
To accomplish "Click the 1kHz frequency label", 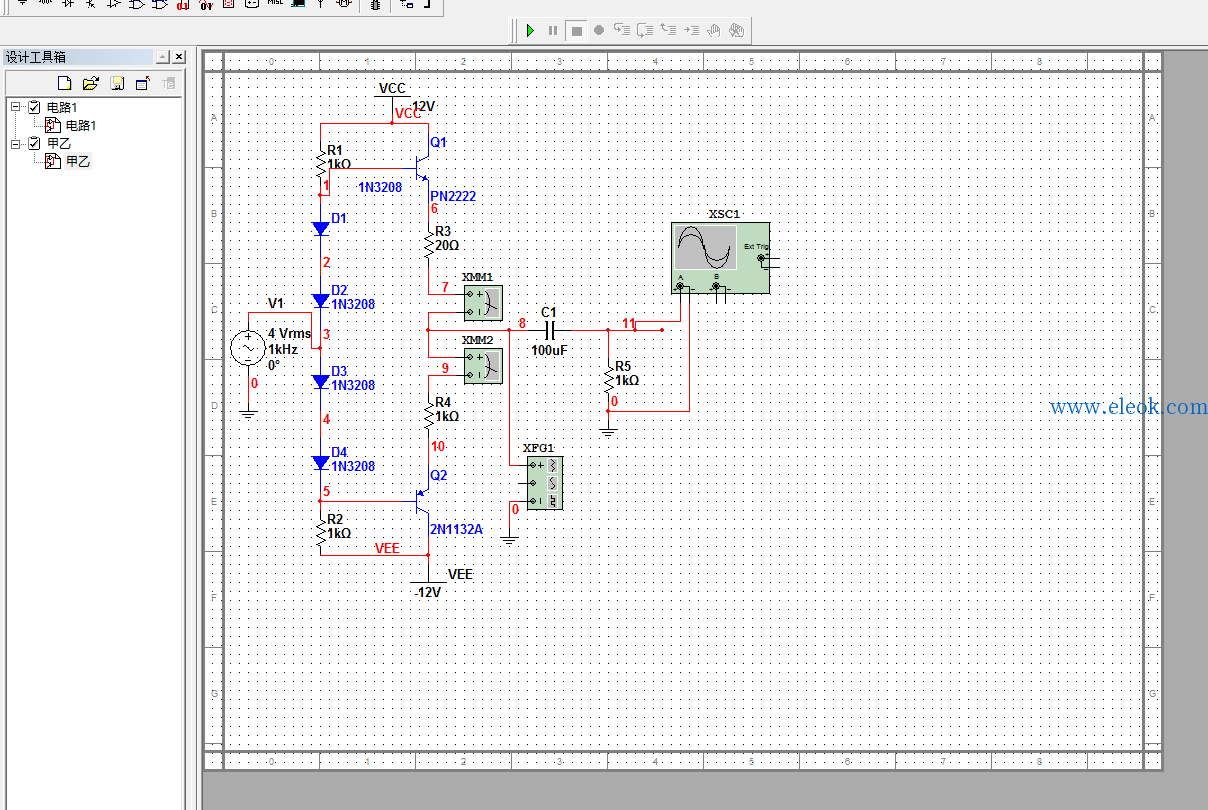I will coord(282,350).
